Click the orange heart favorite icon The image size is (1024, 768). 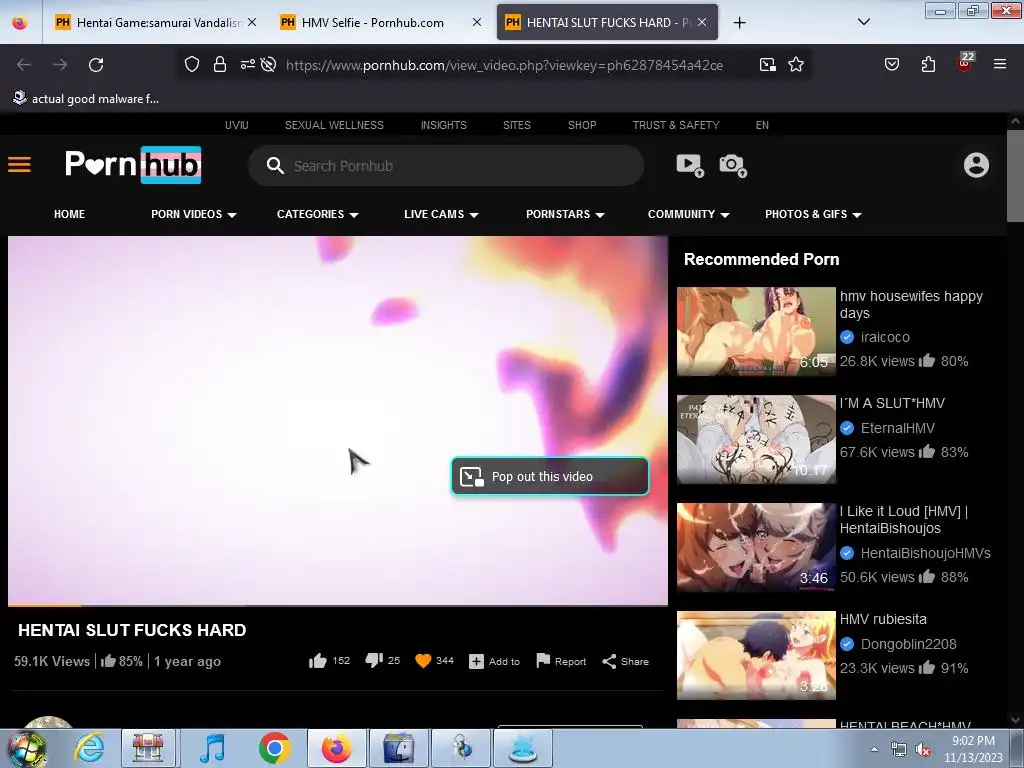click(423, 662)
